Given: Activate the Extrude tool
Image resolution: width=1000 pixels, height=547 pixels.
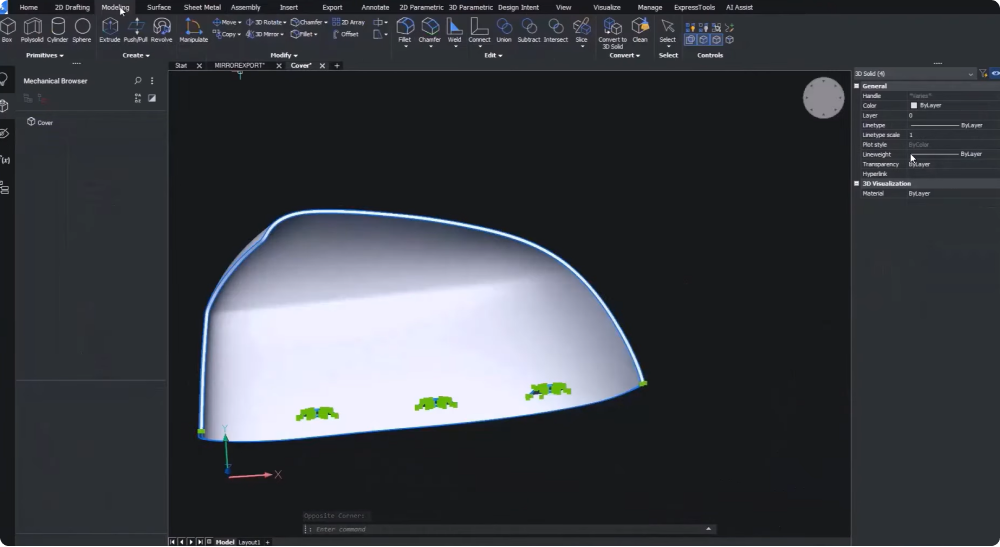Looking at the screenshot, I should [x=110, y=30].
